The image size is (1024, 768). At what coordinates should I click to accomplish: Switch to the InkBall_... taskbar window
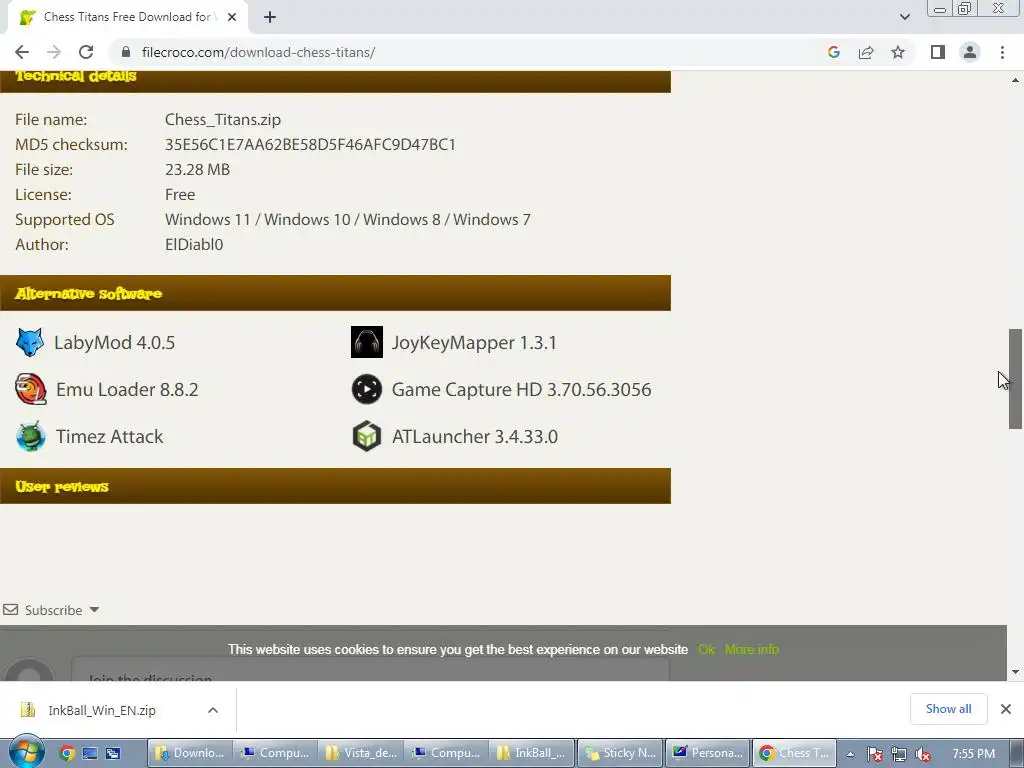click(532, 753)
